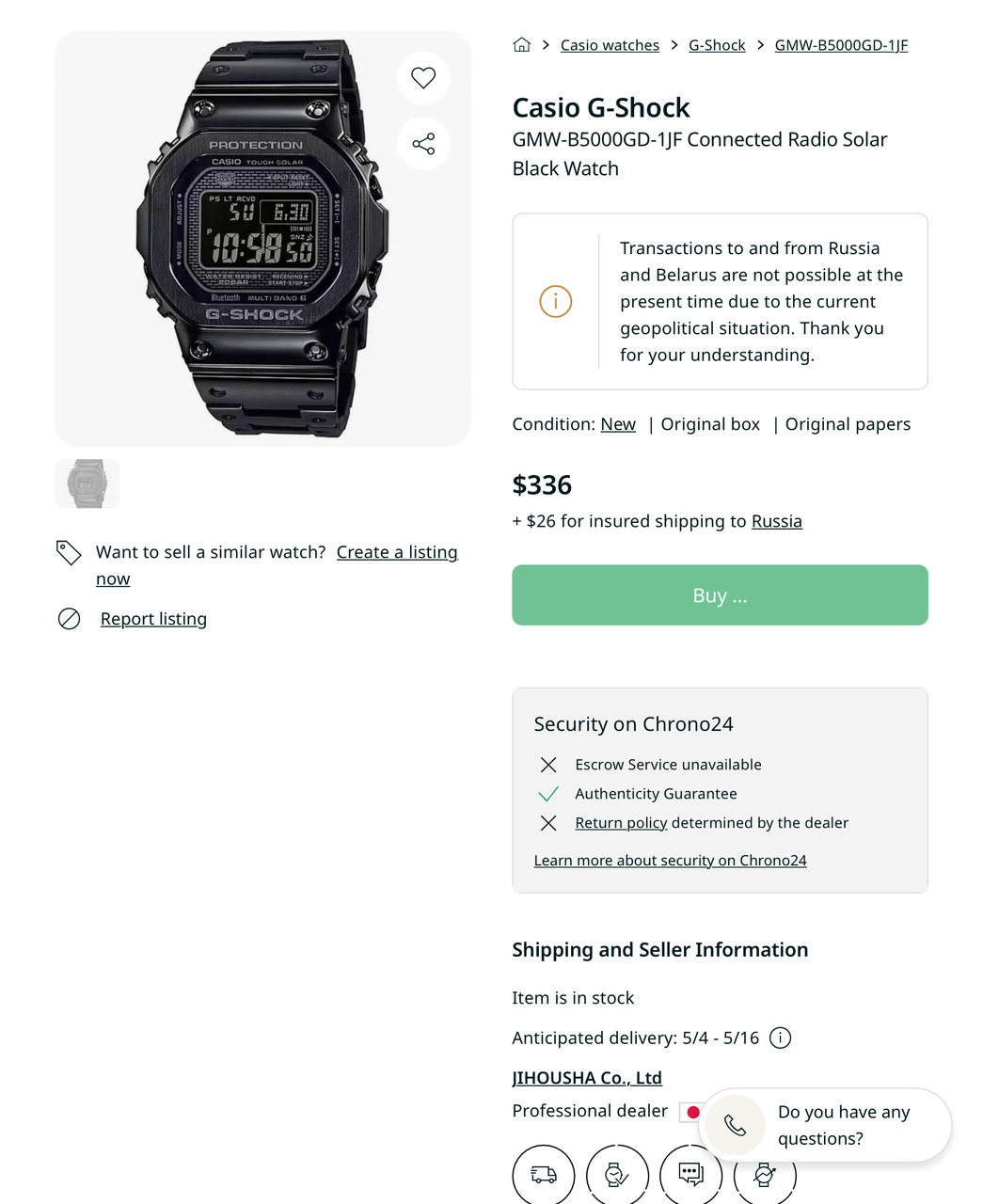Screen dimensions: 983x1204
Task: Open Casio watches breadcrumb
Action: click(610, 45)
